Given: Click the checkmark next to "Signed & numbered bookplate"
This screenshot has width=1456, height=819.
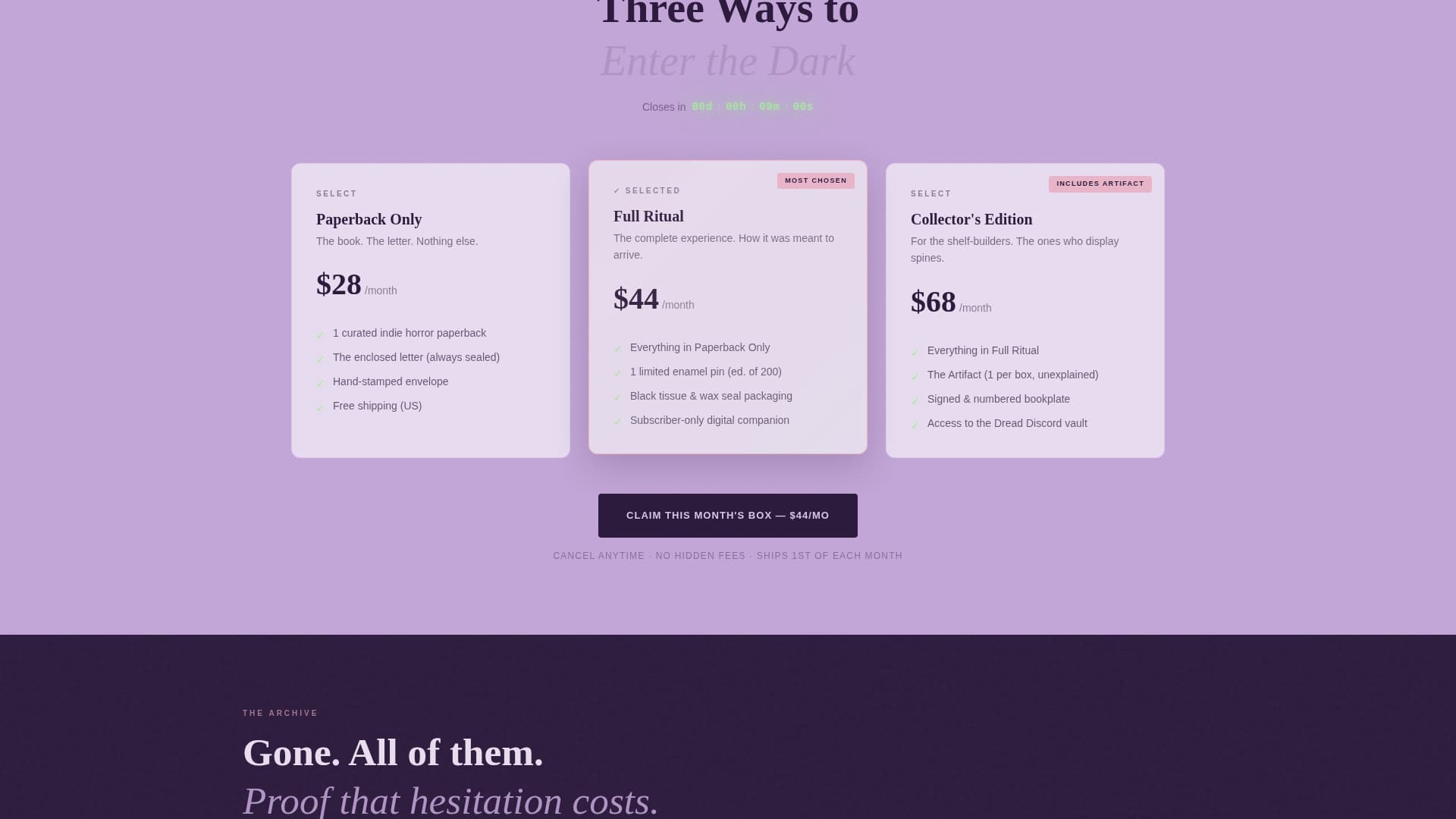Looking at the screenshot, I should click(915, 399).
